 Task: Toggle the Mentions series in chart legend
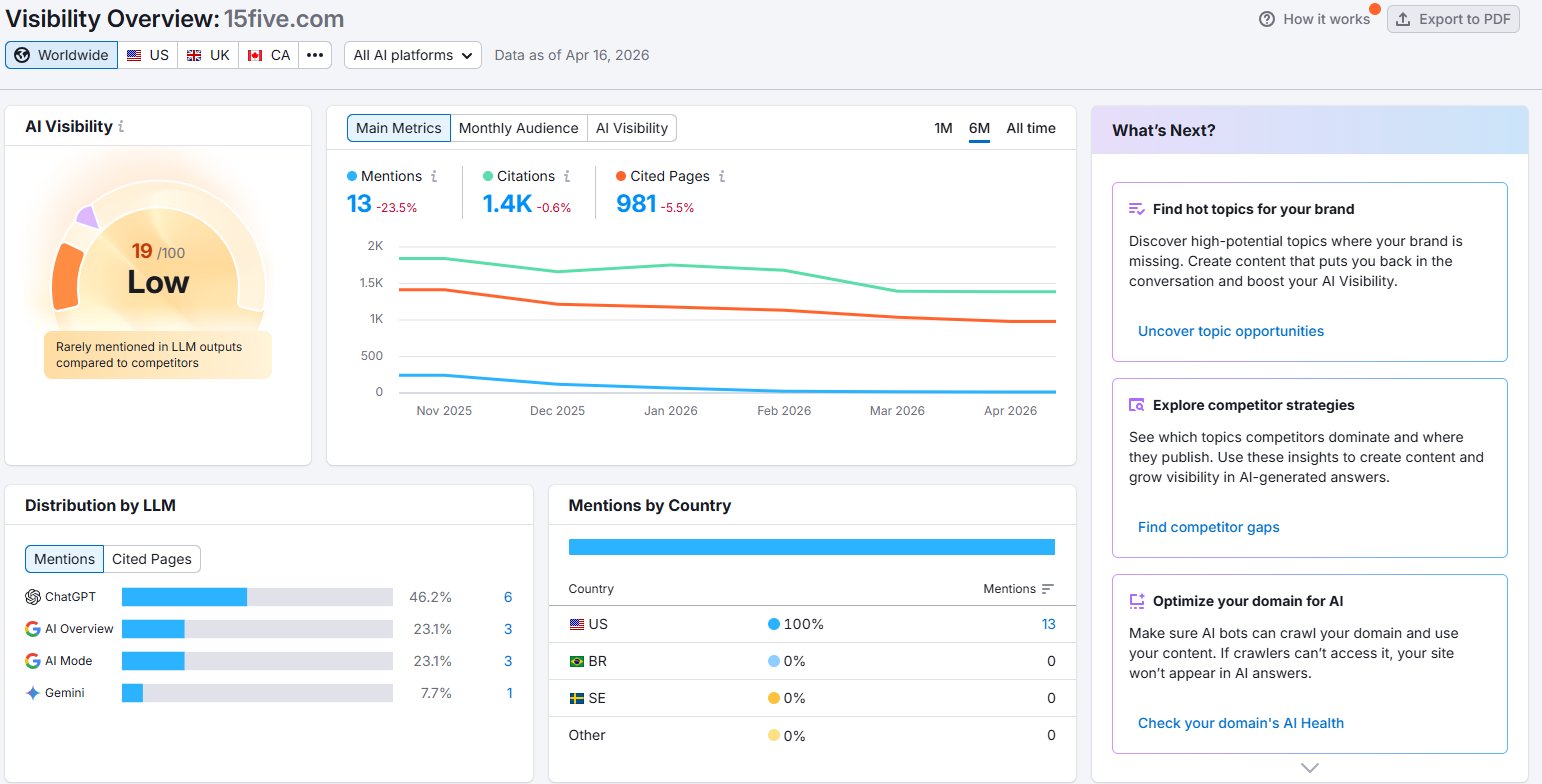point(384,176)
